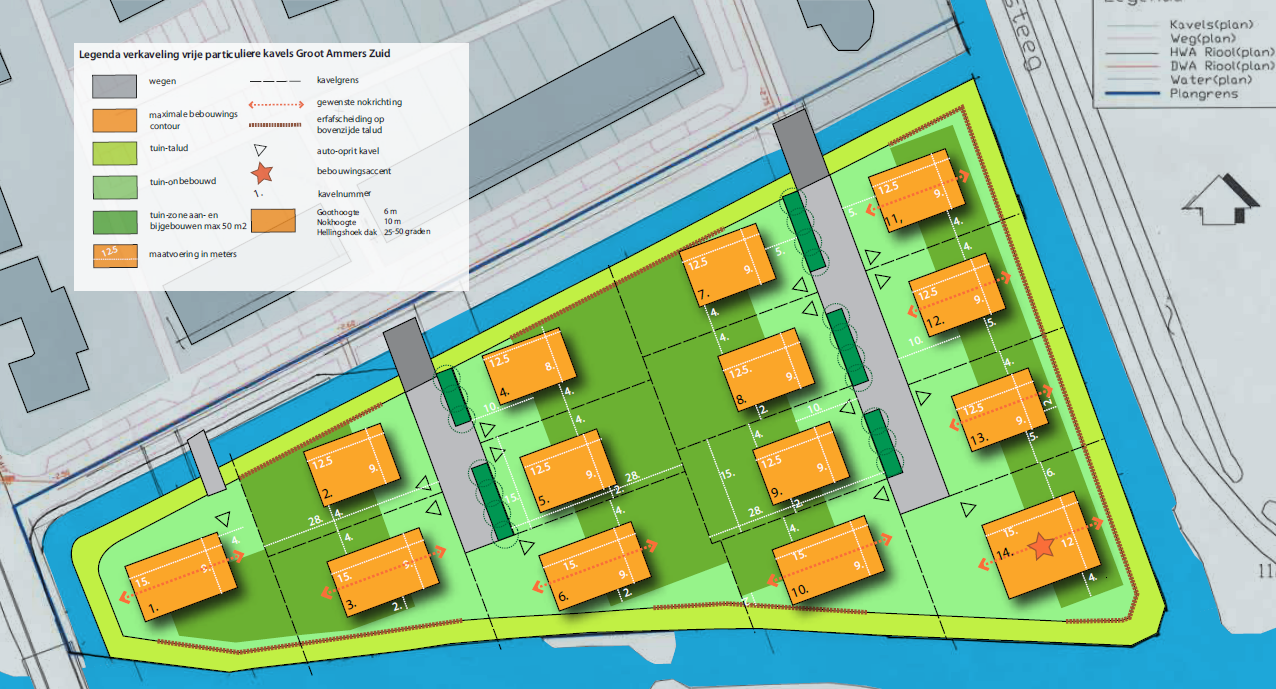This screenshot has height=689, width=1276.
Task: Click the orange building on kavel 9
Action: click(800, 462)
